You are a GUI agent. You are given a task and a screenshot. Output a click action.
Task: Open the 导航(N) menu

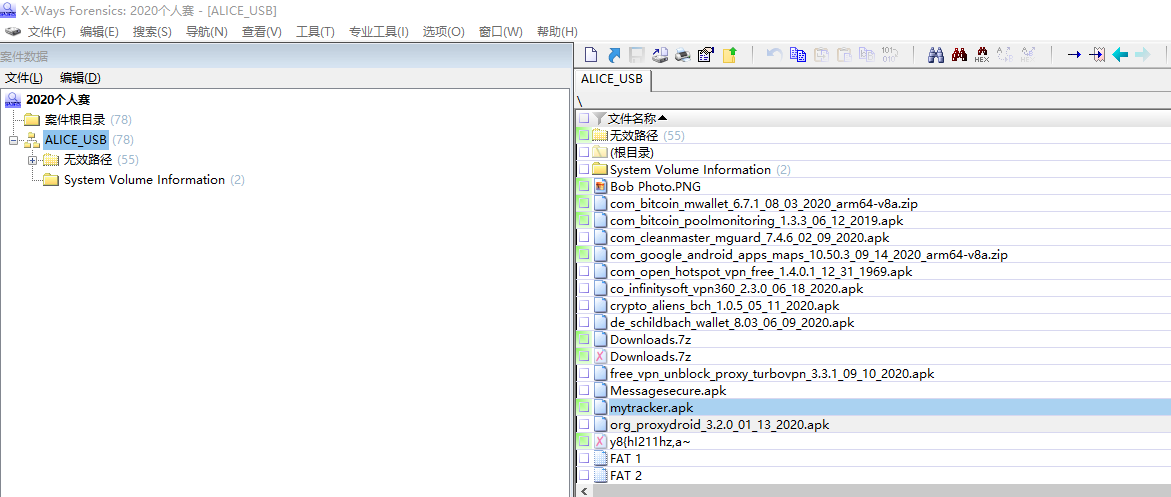[207, 32]
